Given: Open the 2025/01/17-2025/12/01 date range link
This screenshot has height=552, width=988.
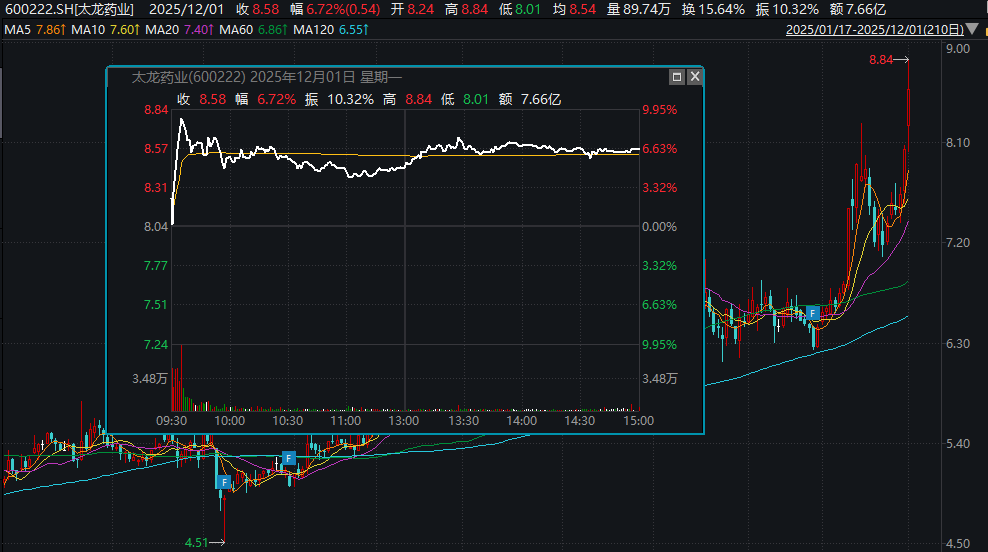Looking at the screenshot, I should pyautogui.click(x=875, y=30).
